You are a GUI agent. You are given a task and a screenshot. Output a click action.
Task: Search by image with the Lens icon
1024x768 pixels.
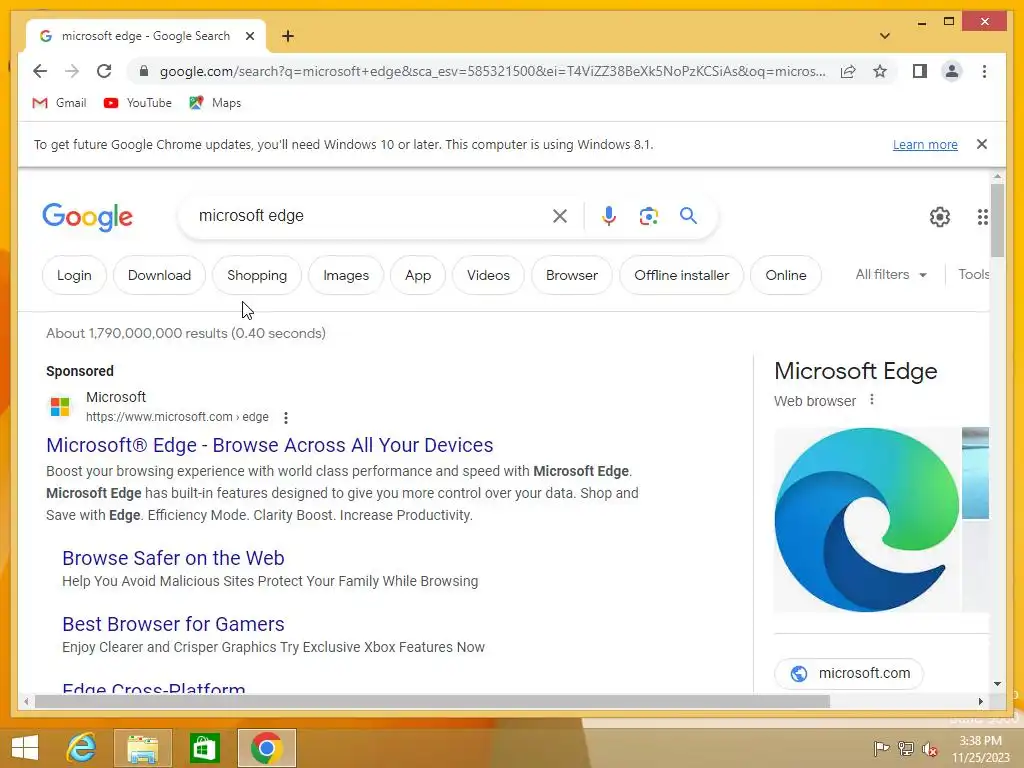tap(648, 216)
